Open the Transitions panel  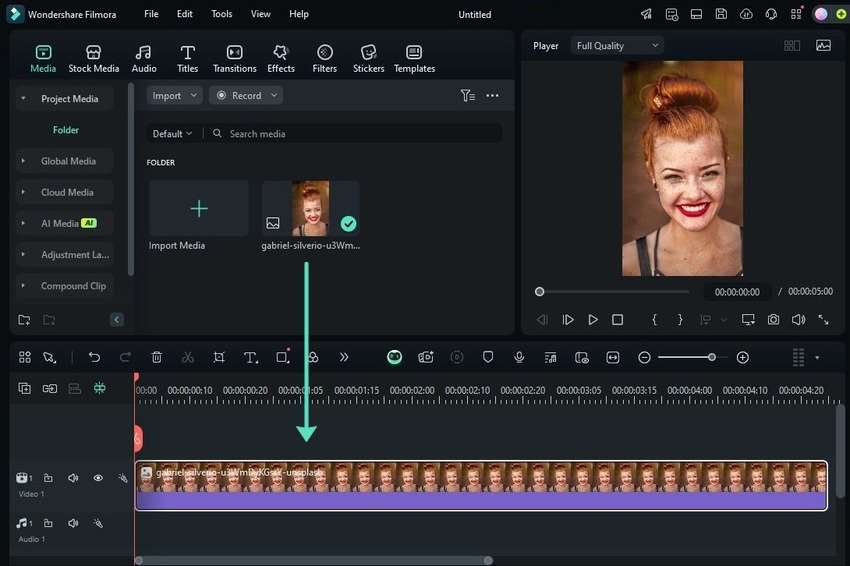[234, 58]
